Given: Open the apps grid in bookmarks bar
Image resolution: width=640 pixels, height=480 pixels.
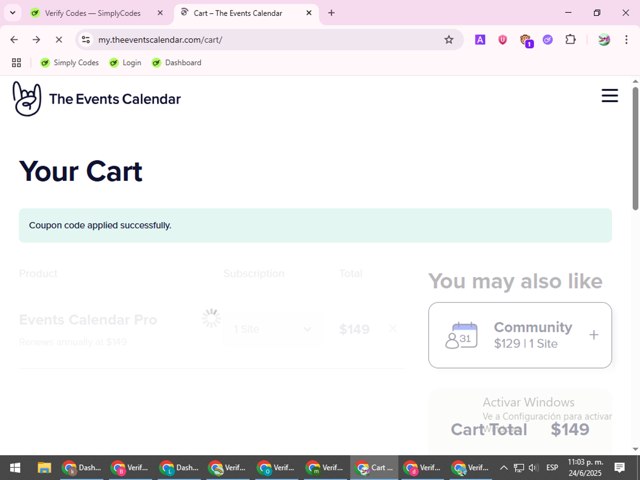Looking at the screenshot, I should click(16, 62).
